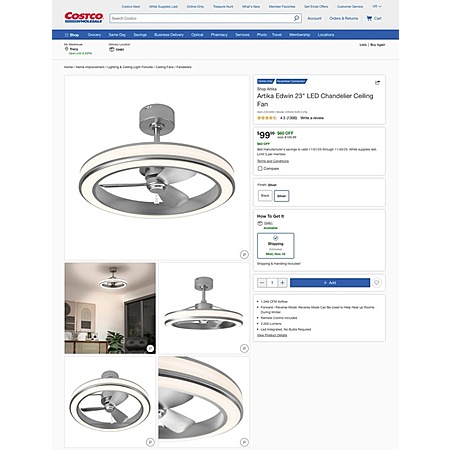Select the Silver finish option

coord(282,196)
